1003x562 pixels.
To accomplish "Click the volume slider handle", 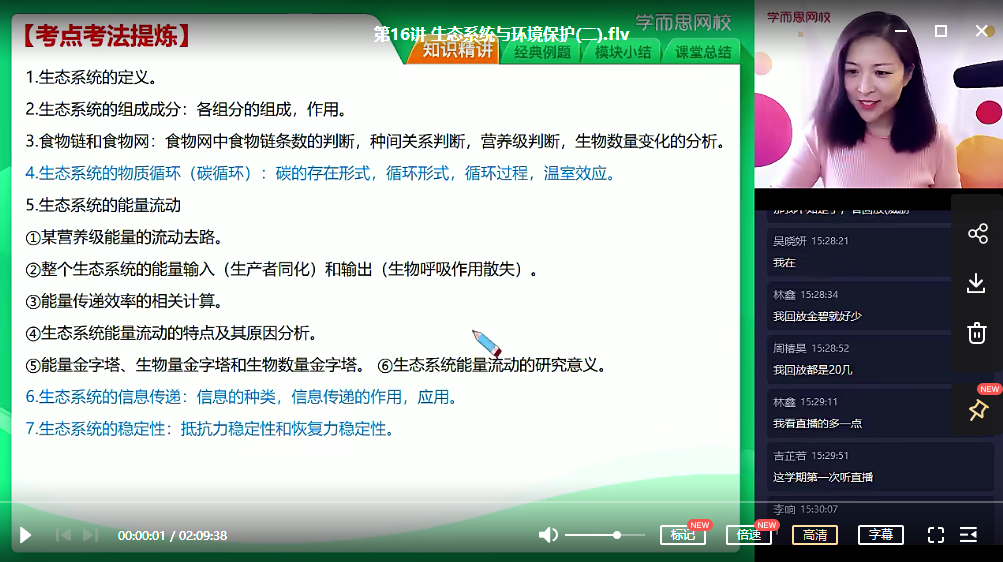I will [x=617, y=535].
